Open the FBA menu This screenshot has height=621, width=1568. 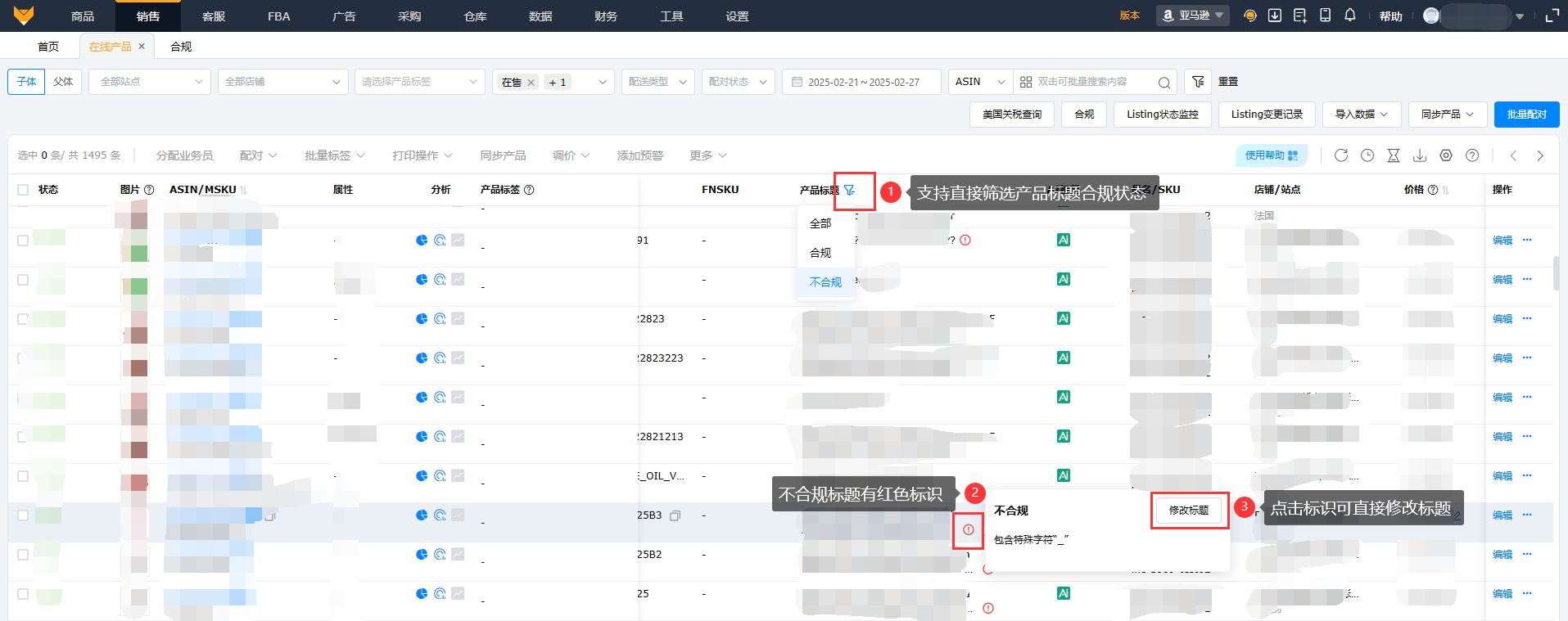279,16
